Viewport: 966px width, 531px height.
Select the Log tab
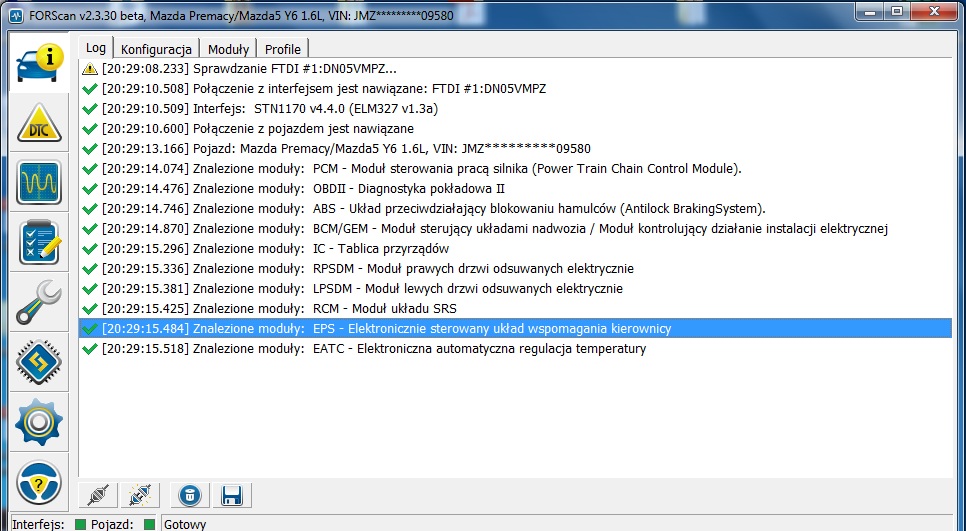[95, 48]
